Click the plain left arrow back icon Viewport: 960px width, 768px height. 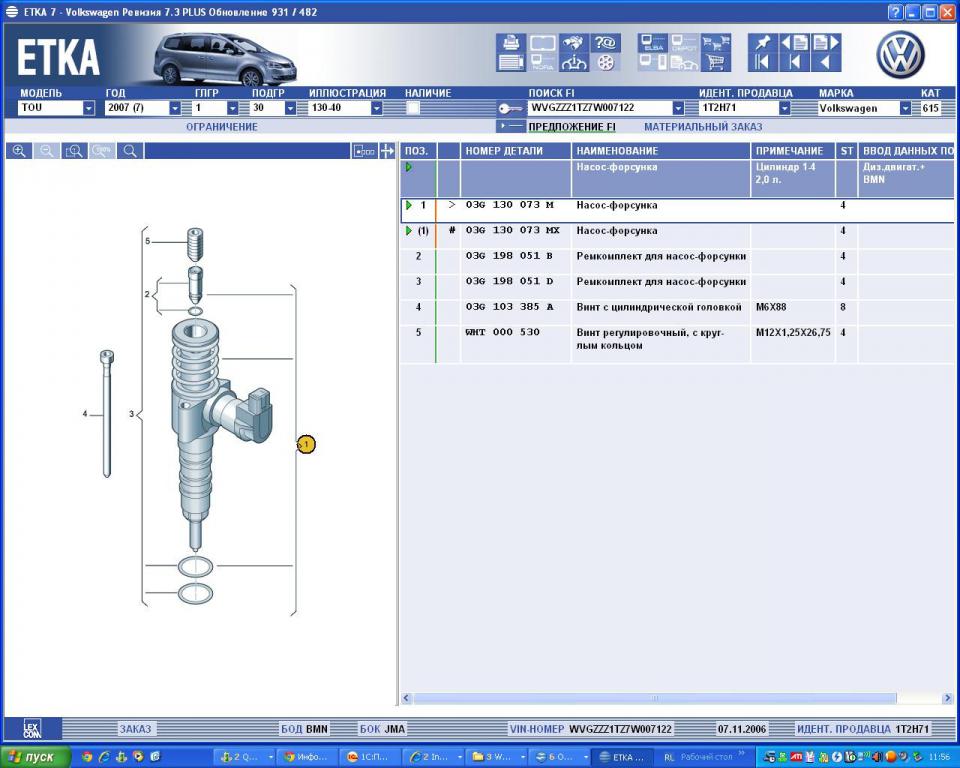click(x=826, y=62)
